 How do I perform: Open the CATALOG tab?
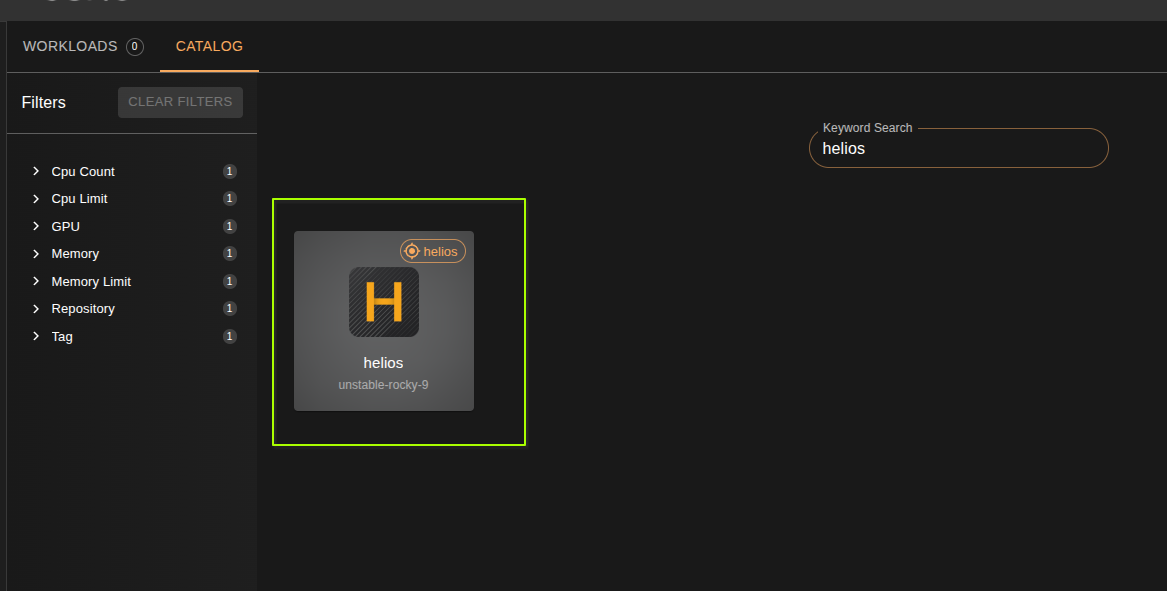(x=209, y=46)
